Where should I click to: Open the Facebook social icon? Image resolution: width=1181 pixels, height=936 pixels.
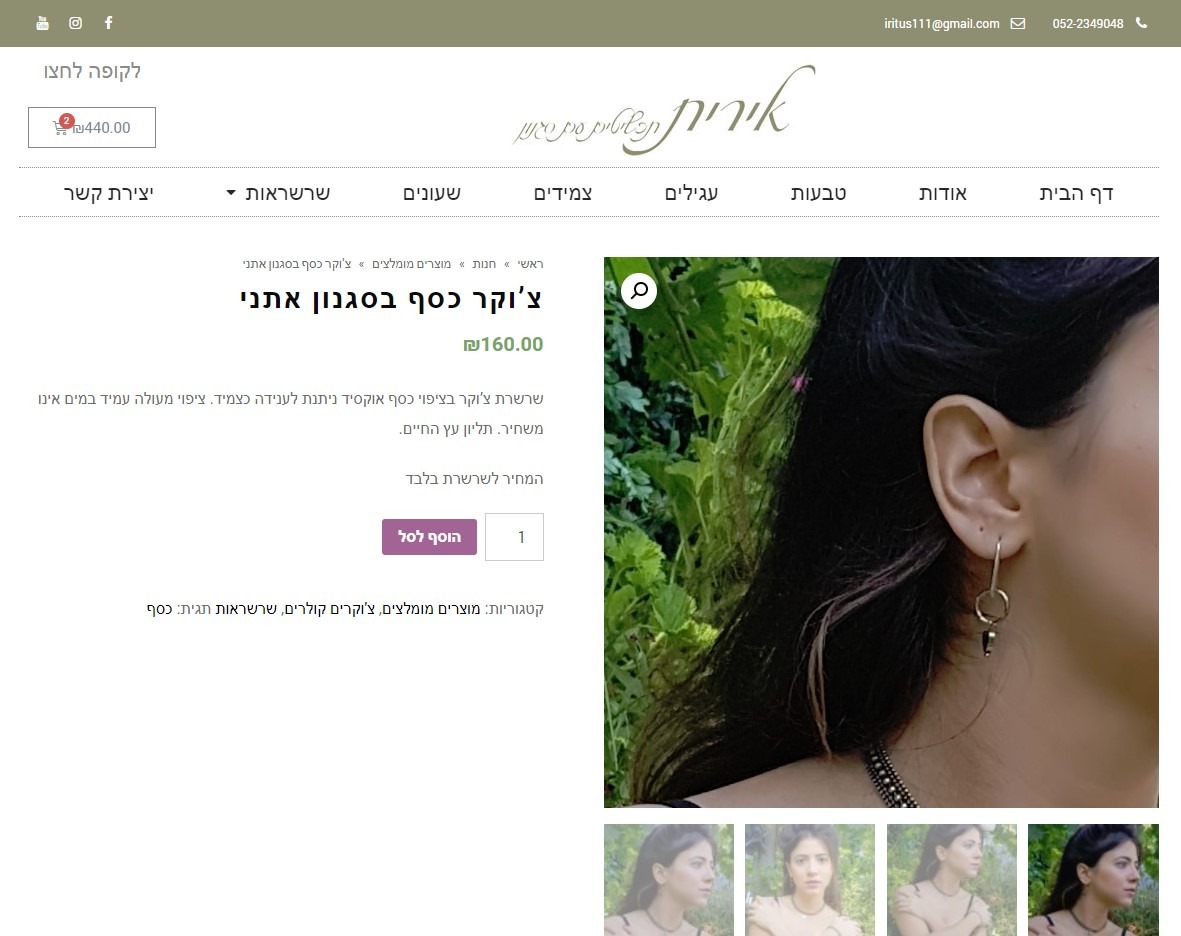108,23
